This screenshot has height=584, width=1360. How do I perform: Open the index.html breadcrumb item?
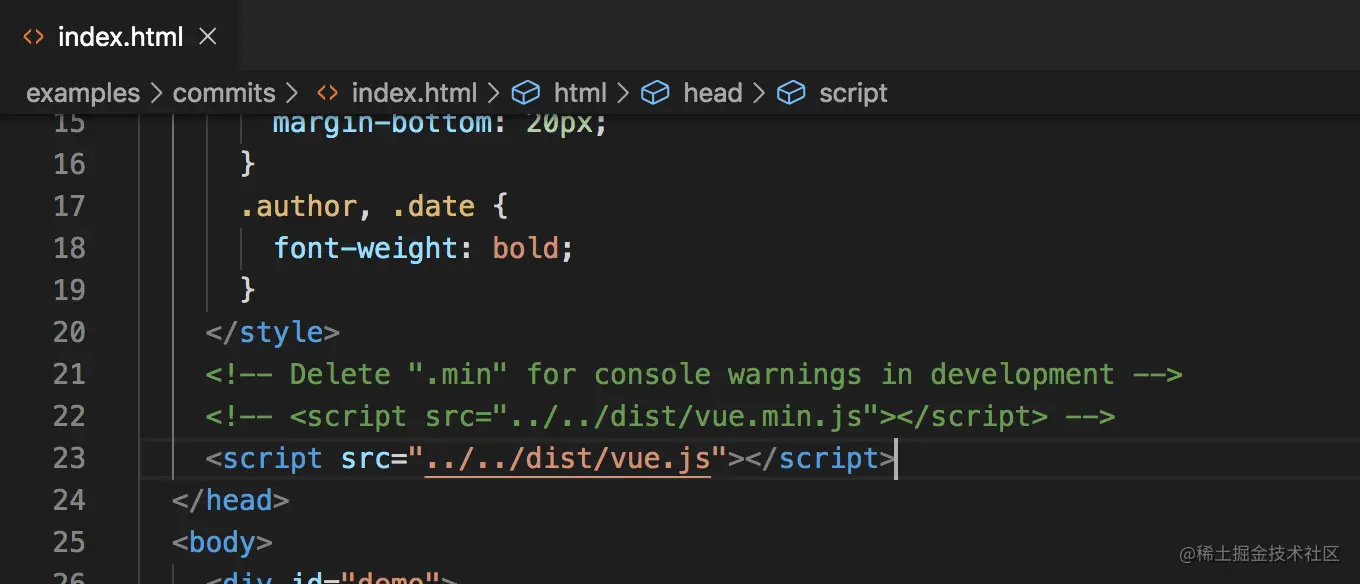[414, 93]
